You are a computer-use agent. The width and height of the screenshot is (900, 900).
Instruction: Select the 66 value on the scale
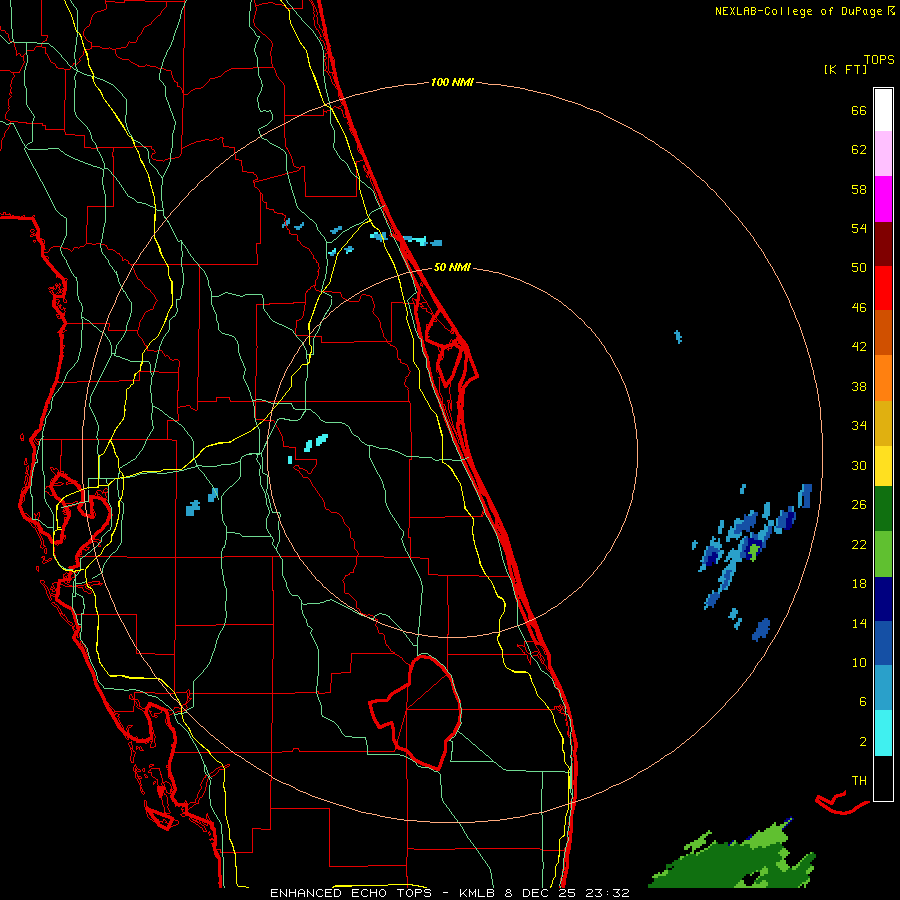click(859, 110)
